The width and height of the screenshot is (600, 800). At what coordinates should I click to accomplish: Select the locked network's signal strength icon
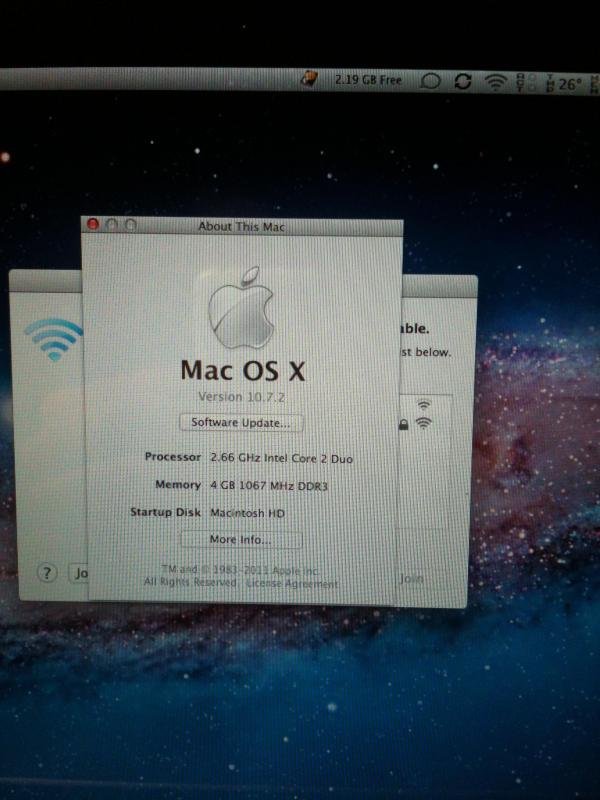(x=423, y=423)
